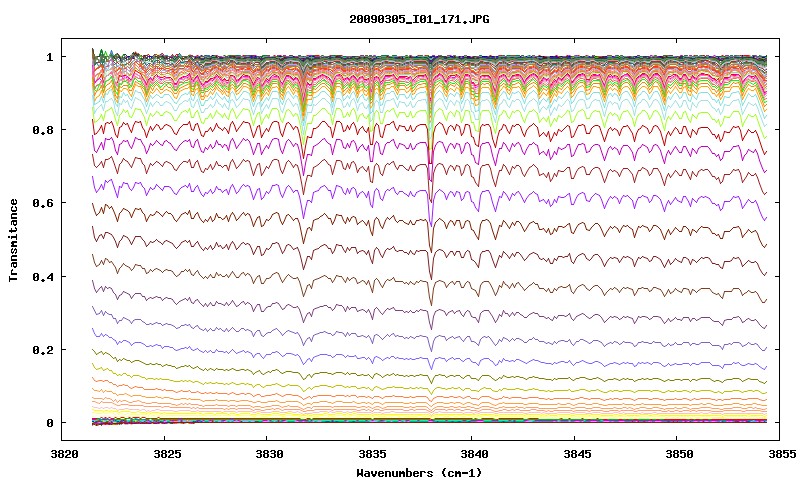
Task: Click the x-axis value 3830
Action: click(269, 454)
